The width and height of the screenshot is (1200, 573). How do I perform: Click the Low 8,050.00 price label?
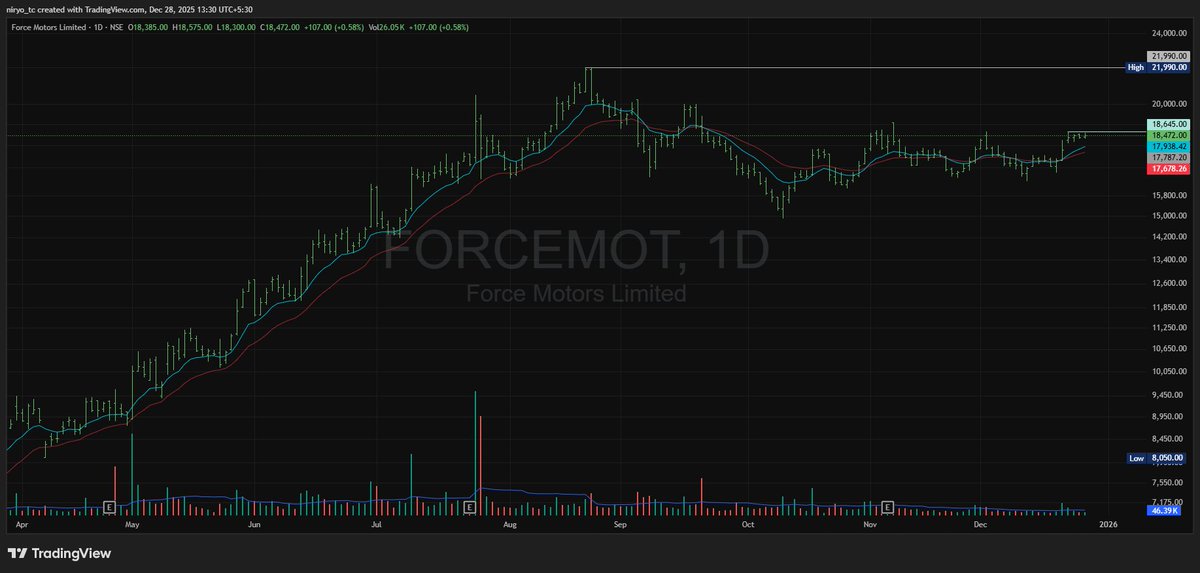coord(1157,458)
